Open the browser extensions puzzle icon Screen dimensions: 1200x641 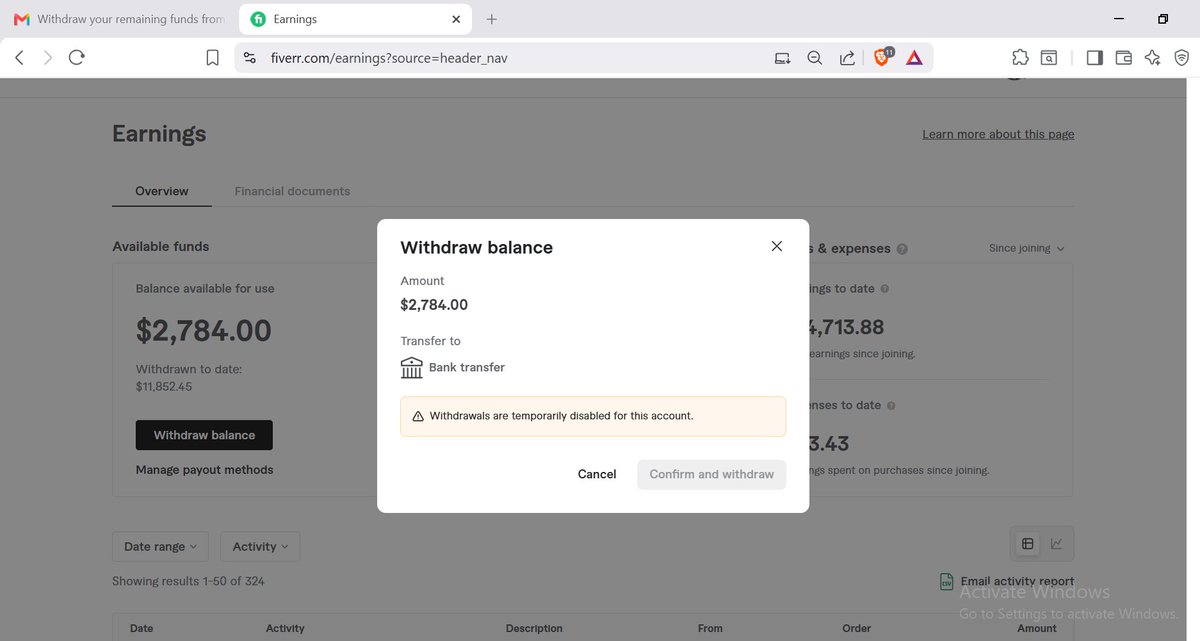point(1020,58)
